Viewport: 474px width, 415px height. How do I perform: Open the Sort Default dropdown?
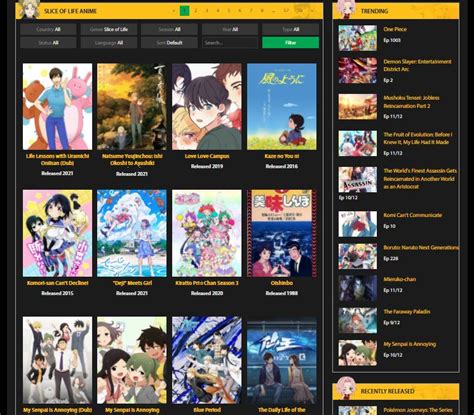169,43
